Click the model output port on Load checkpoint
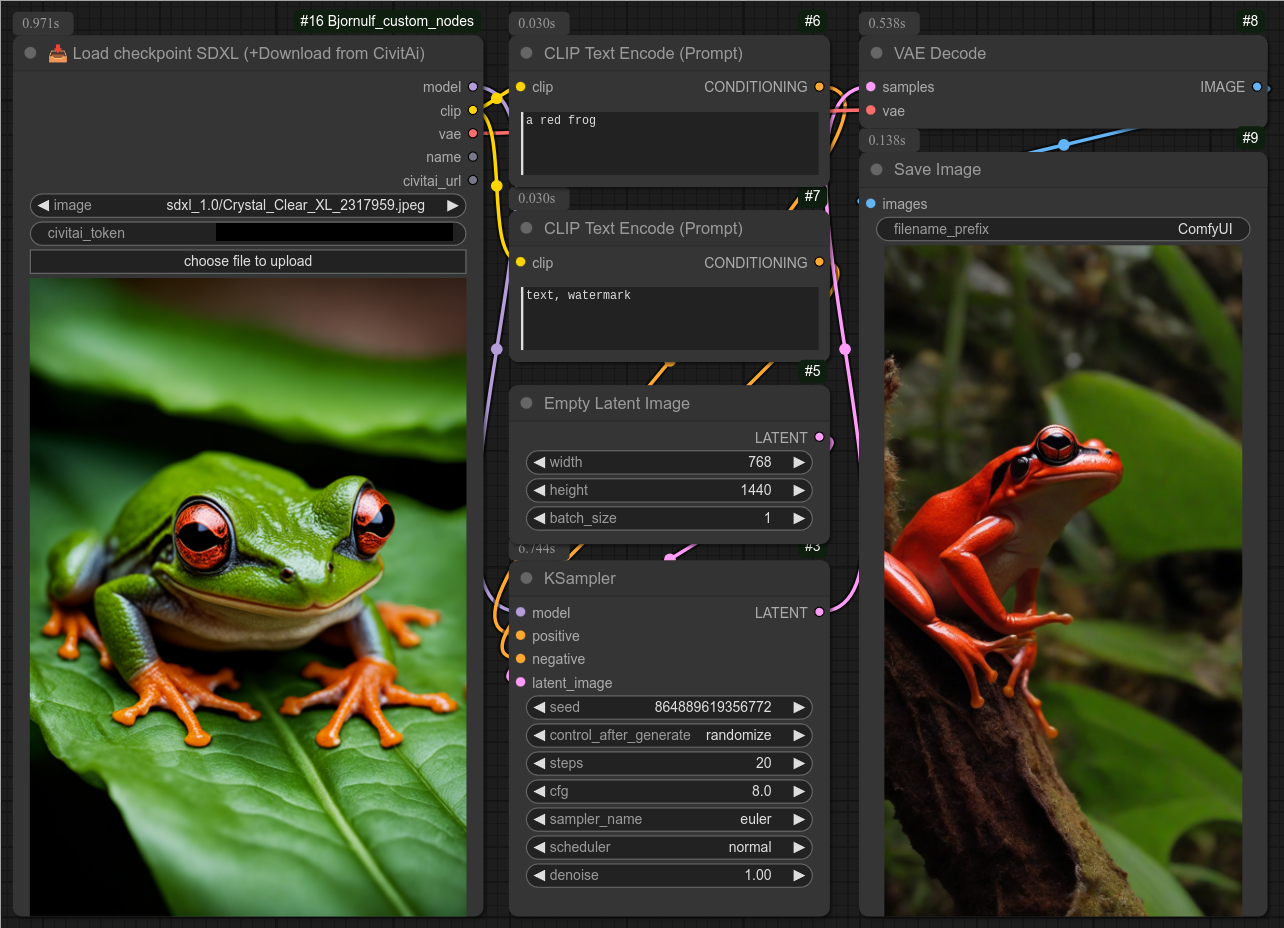 tap(473, 88)
